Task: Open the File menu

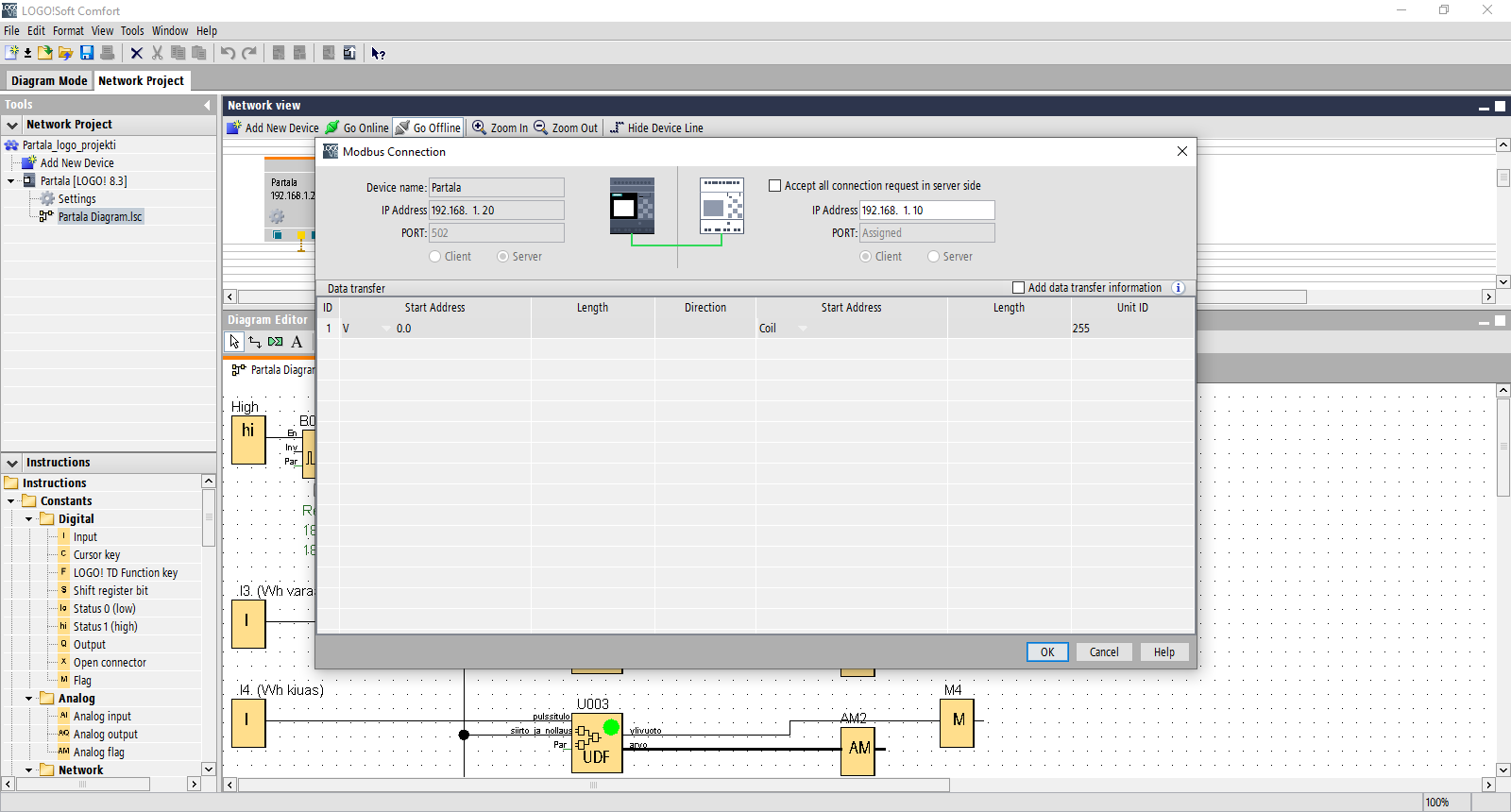Action: point(11,30)
